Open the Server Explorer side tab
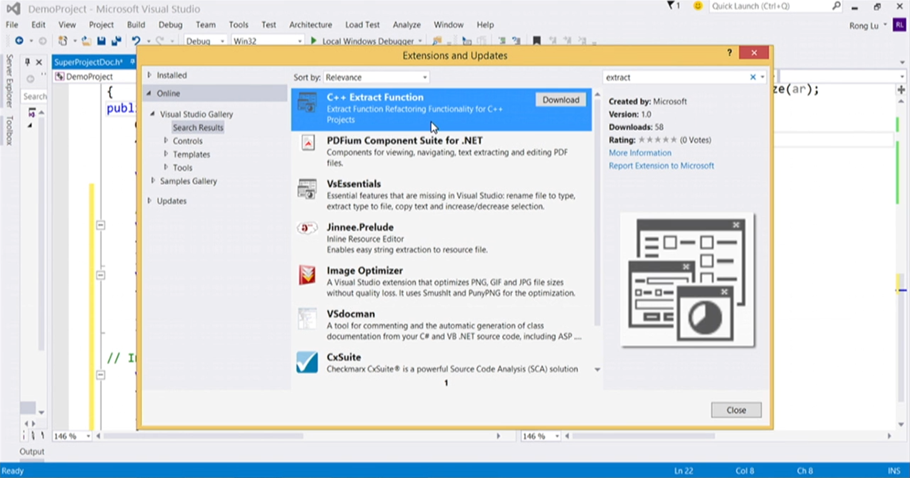The width and height of the screenshot is (910, 478). (9, 81)
